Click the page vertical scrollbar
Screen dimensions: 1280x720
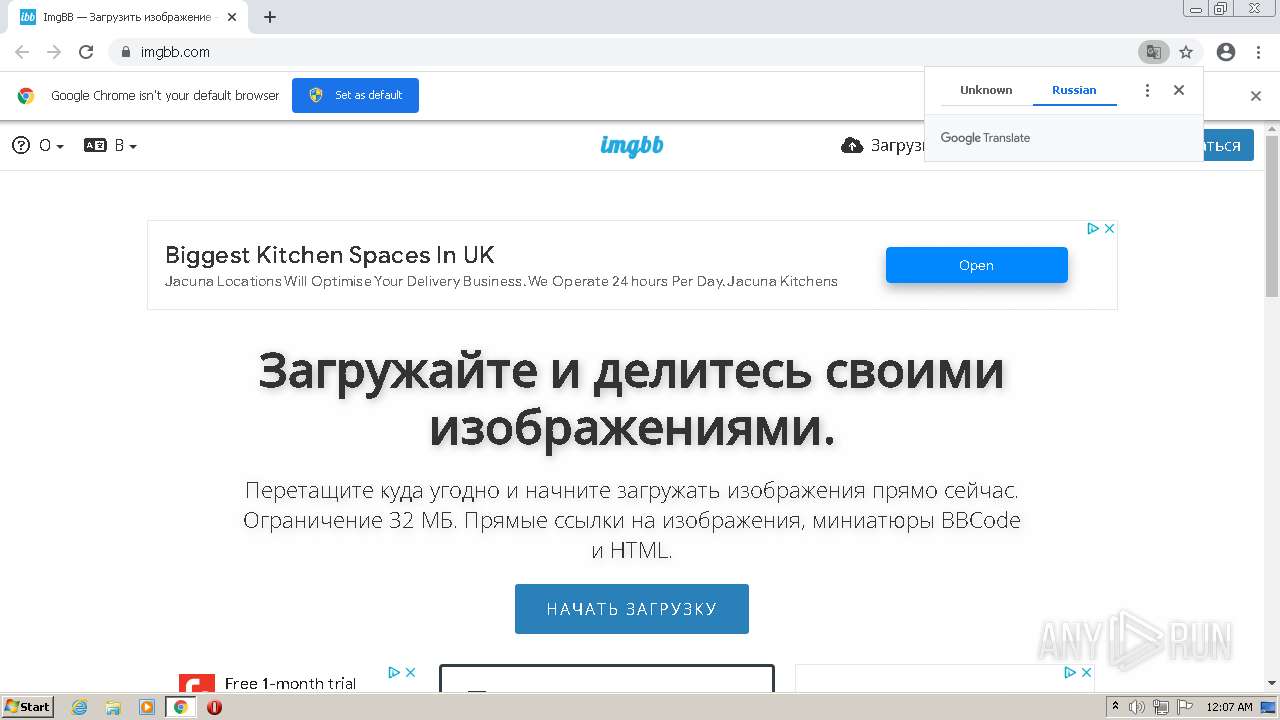[x=1272, y=216]
